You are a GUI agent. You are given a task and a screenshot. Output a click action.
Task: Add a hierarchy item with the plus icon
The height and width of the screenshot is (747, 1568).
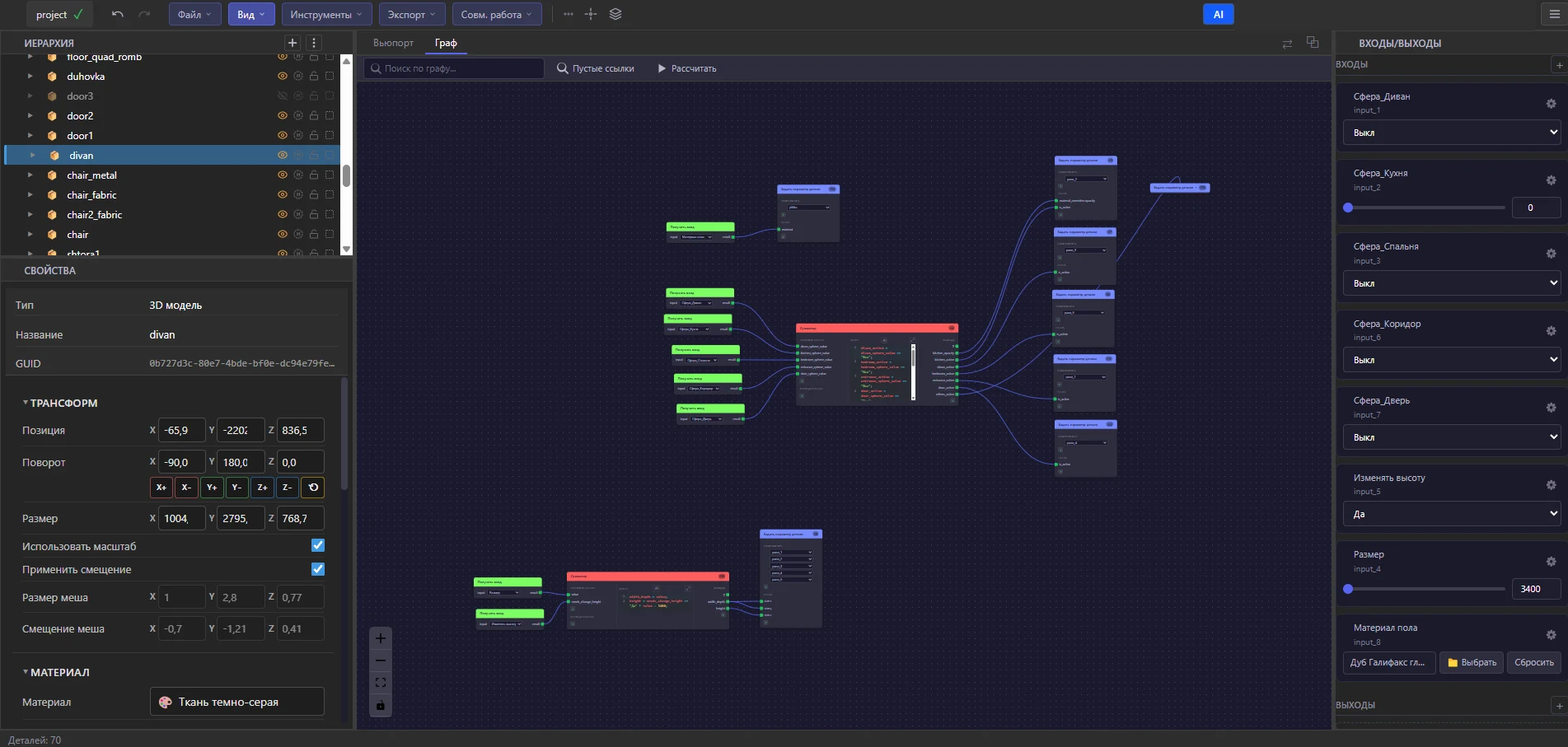point(292,43)
